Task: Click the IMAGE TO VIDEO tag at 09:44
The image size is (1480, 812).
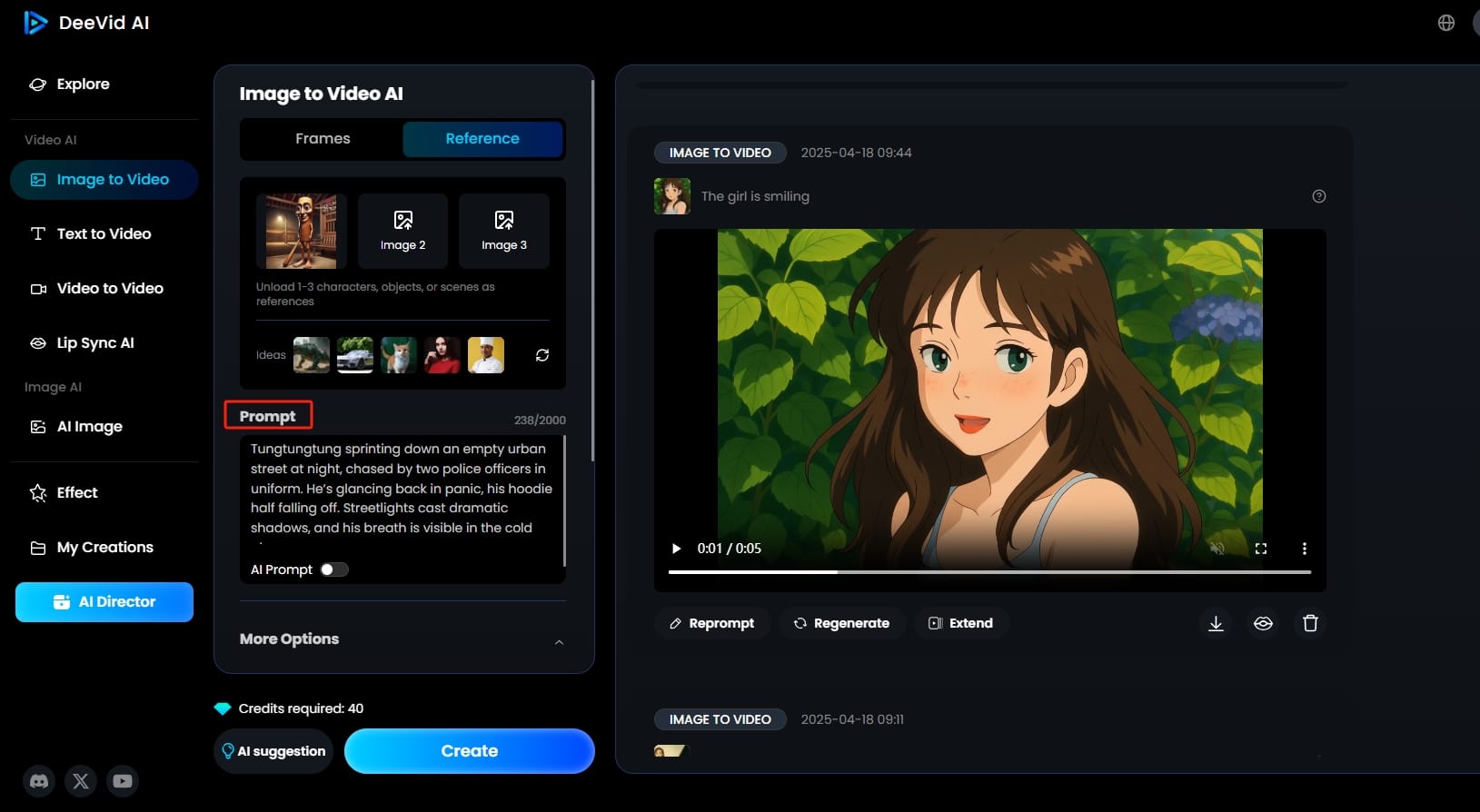Action: [720, 153]
